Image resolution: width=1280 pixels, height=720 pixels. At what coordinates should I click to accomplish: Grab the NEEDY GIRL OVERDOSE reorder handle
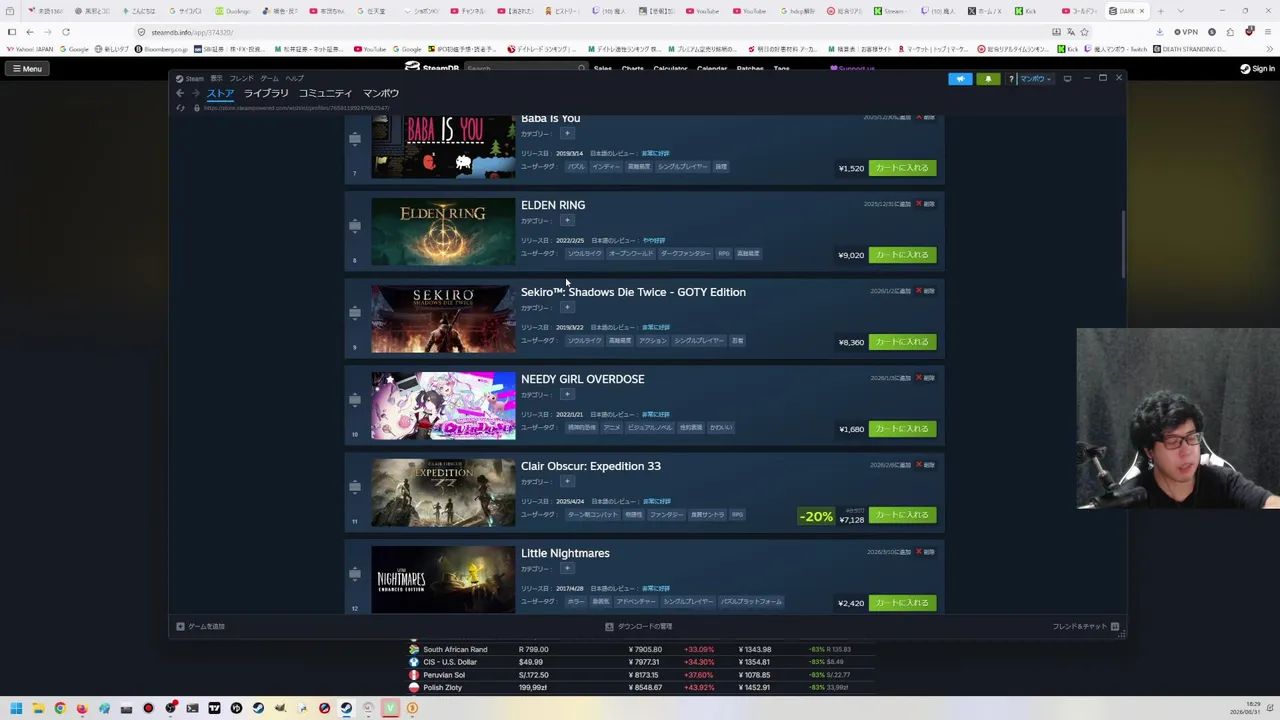click(x=354, y=400)
